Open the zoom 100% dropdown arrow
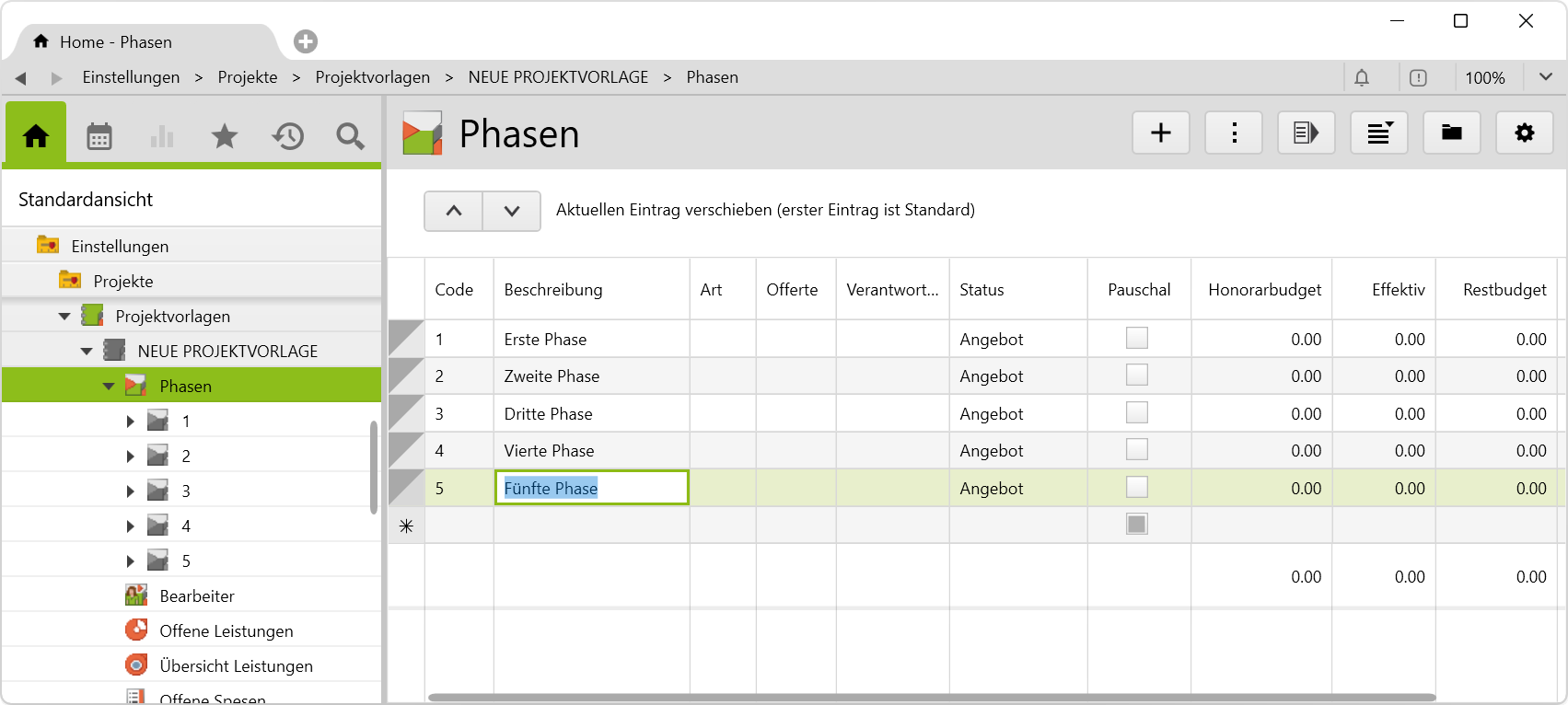 (1545, 77)
